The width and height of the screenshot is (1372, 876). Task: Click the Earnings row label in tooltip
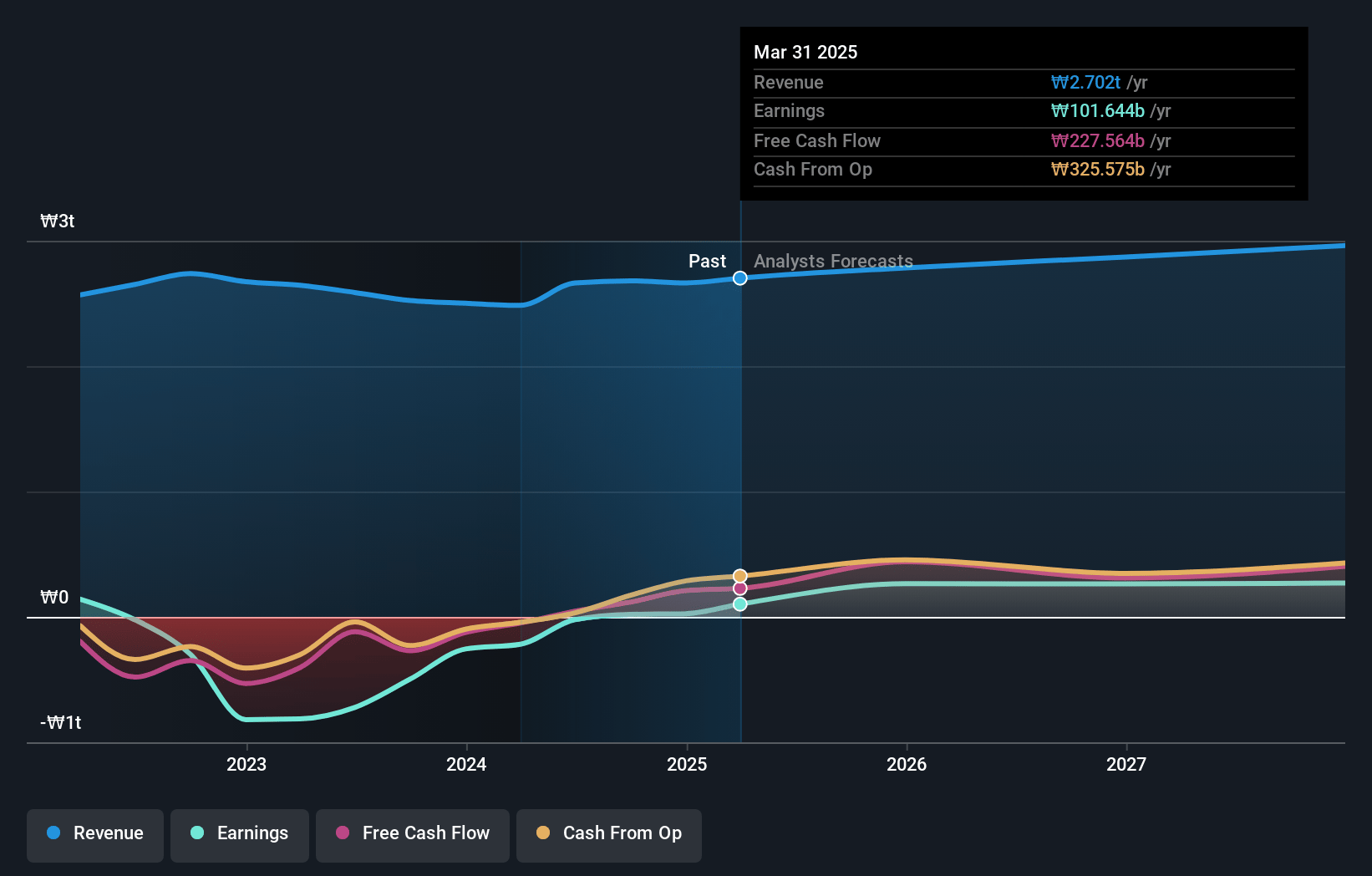[789, 110]
